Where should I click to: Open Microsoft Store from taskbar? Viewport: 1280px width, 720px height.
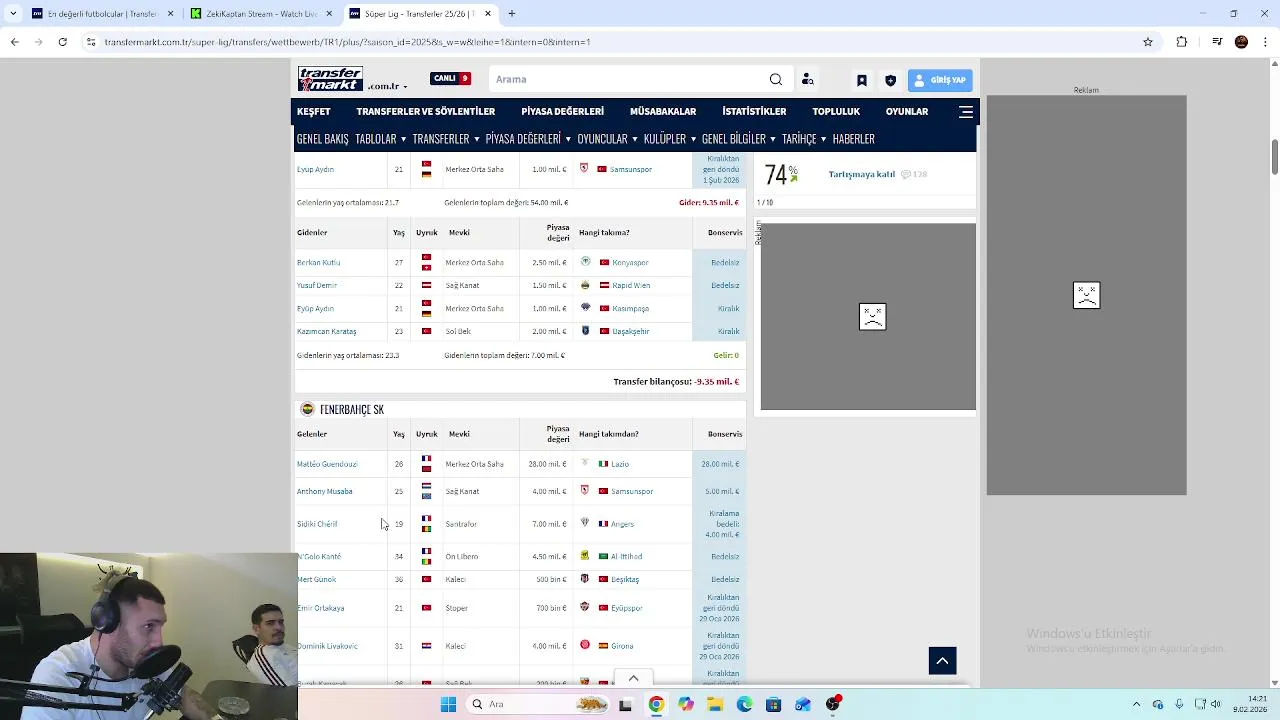(773, 704)
